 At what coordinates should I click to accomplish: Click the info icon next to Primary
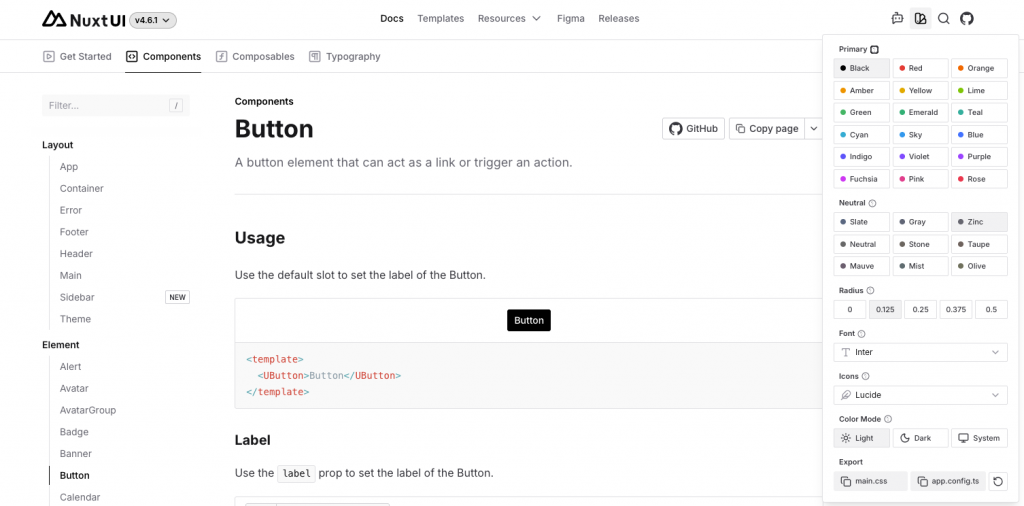[874, 49]
